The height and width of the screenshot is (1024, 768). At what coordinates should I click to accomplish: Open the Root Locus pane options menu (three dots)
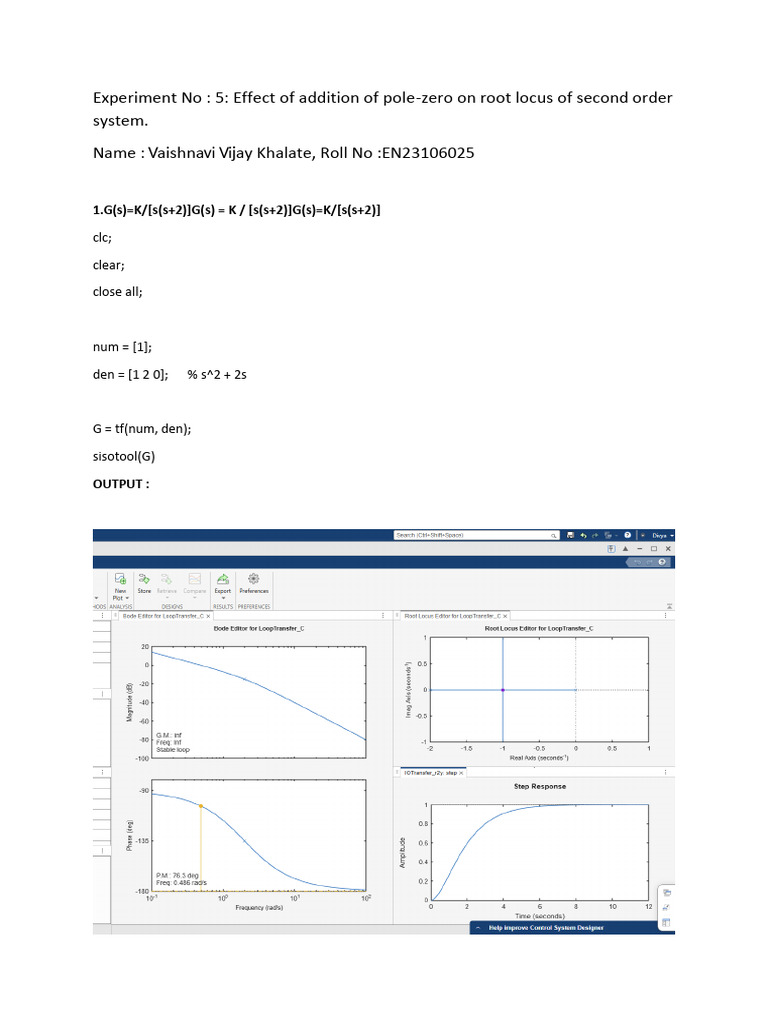click(x=665, y=615)
